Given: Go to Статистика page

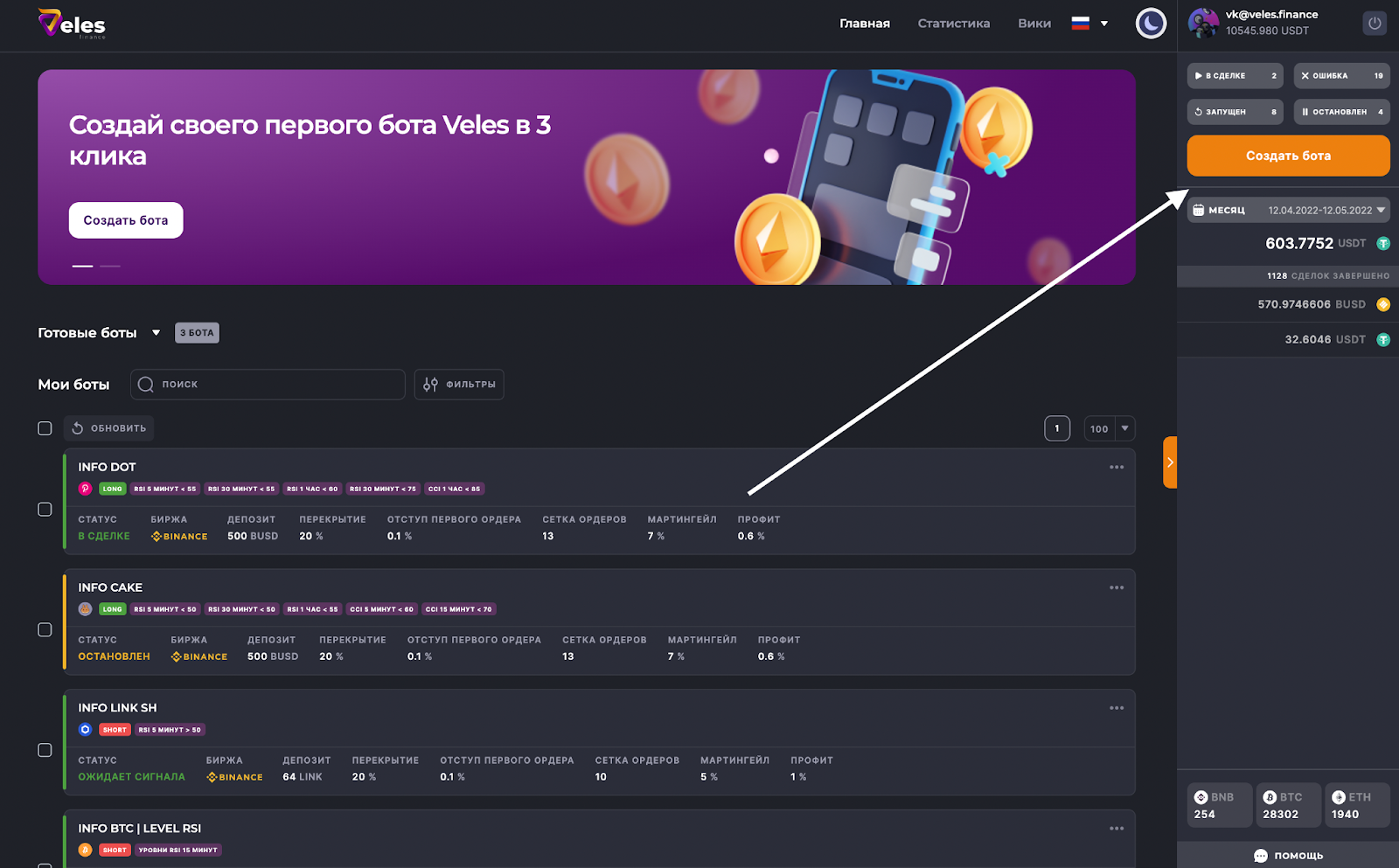Looking at the screenshot, I should pos(953,24).
